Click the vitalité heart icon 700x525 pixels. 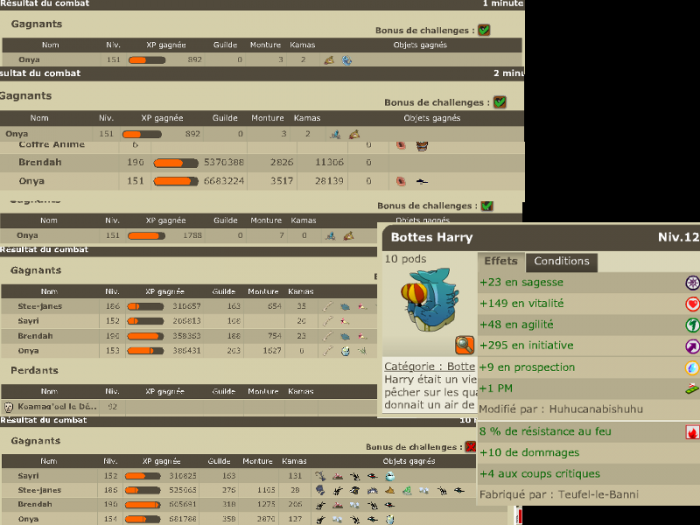point(691,304)
